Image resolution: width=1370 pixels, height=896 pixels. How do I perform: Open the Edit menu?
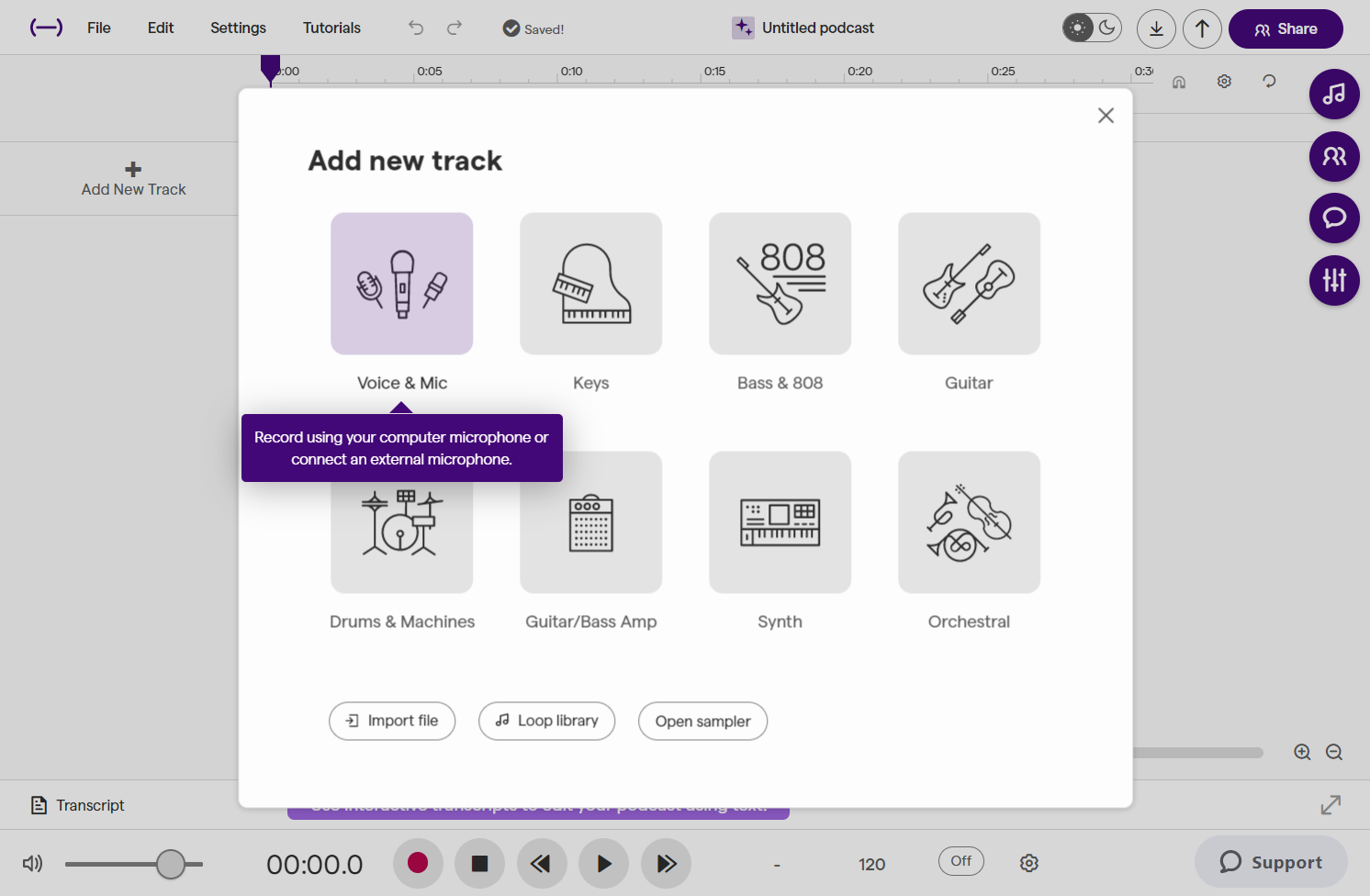pos(161,28)
